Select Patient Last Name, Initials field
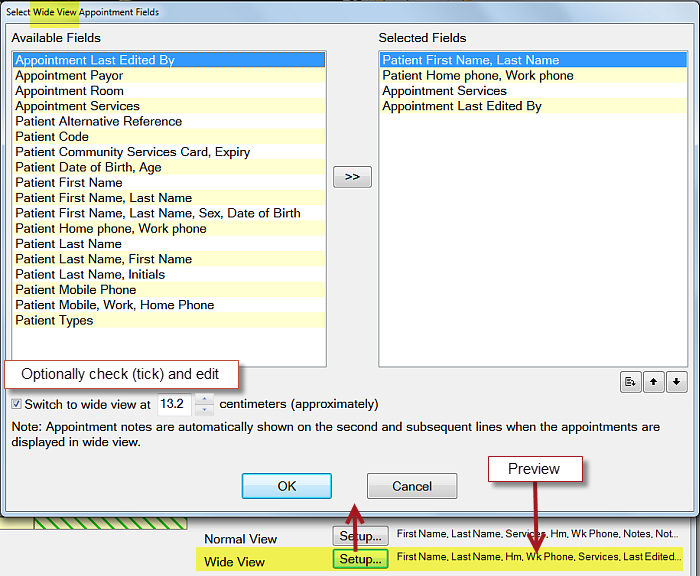The image size is (700, 576). [169, 274]
